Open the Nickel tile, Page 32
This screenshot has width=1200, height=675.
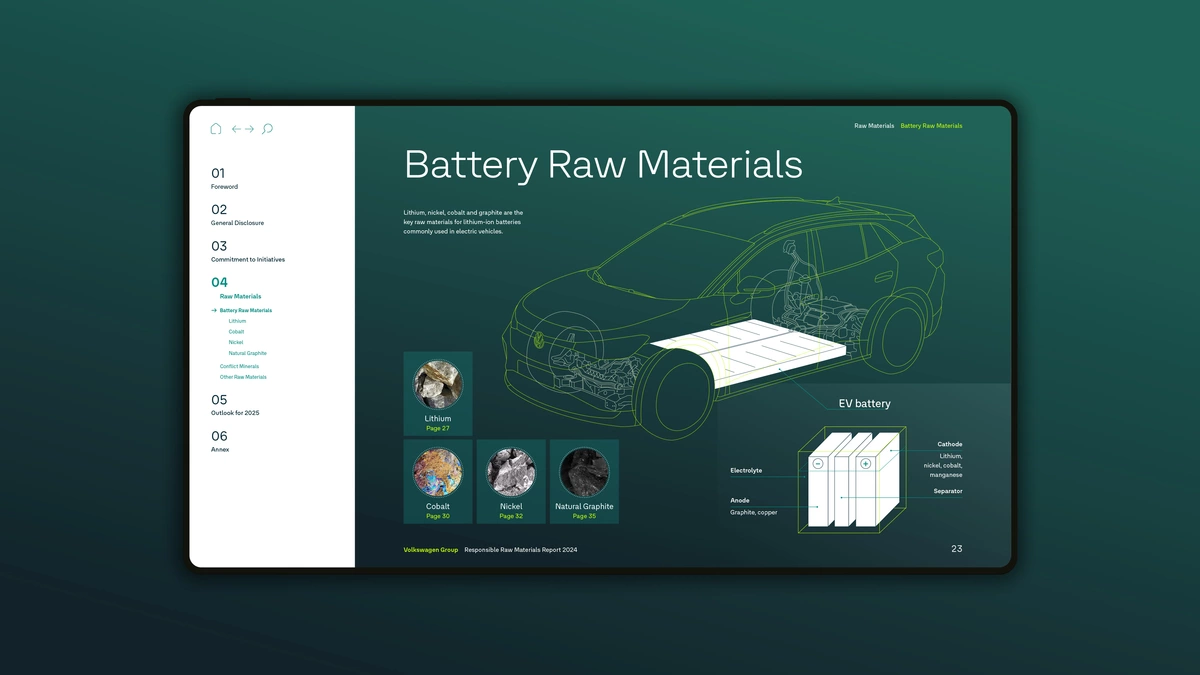pos(511,481)
